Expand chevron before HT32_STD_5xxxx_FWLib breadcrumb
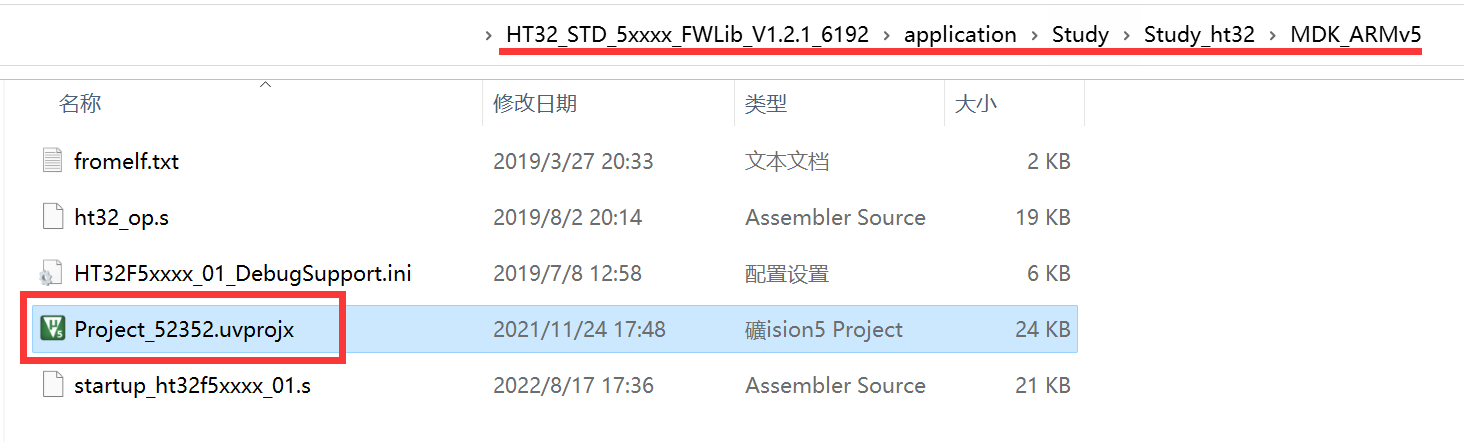Viewport: 1464px width, 442px height. tap(489, 35)
